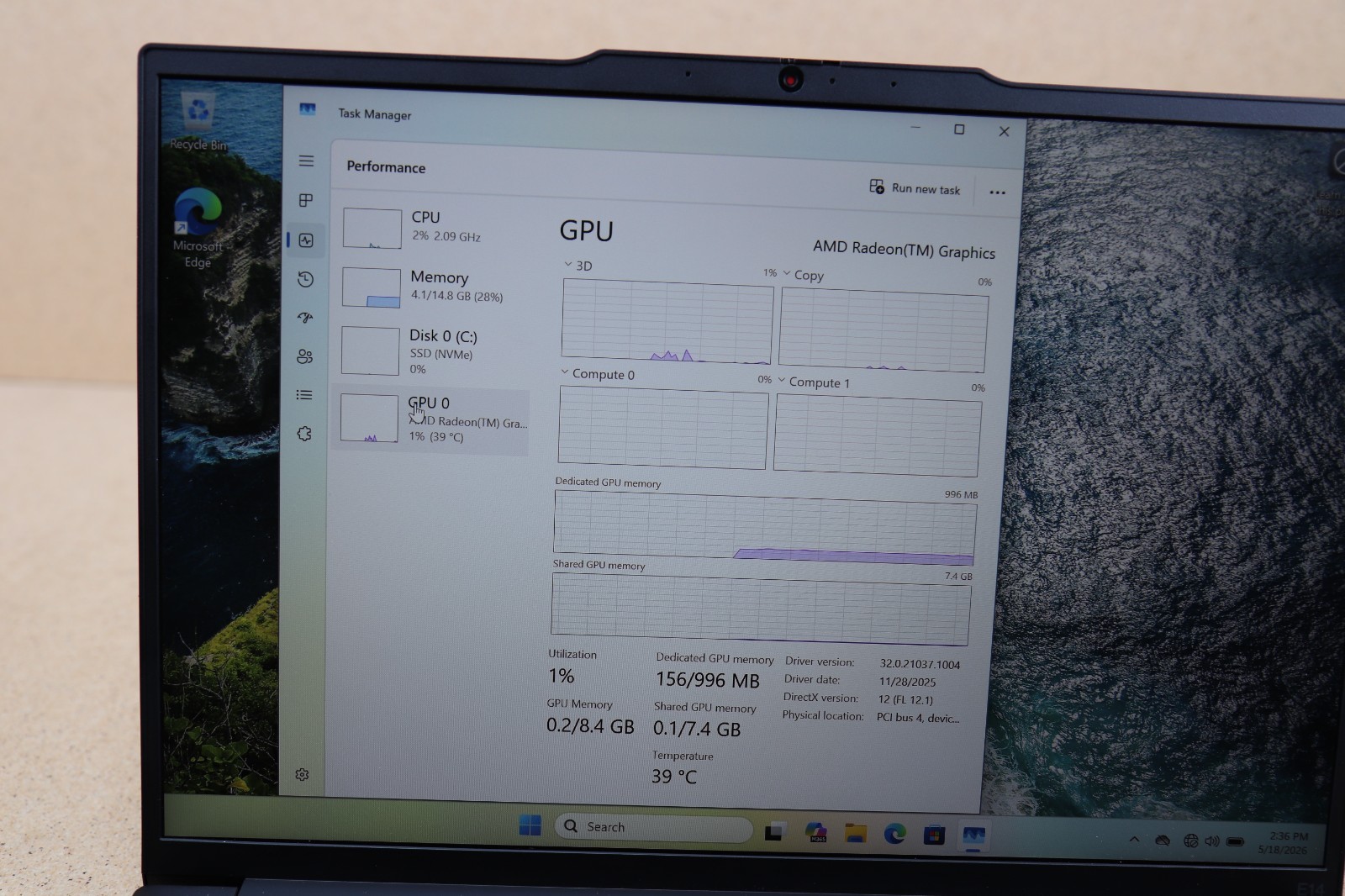Image resolution: width=1345 pixels, height=896 pixels.
Task: Select the CPU performance entry
Action: (x=434, y=228)
